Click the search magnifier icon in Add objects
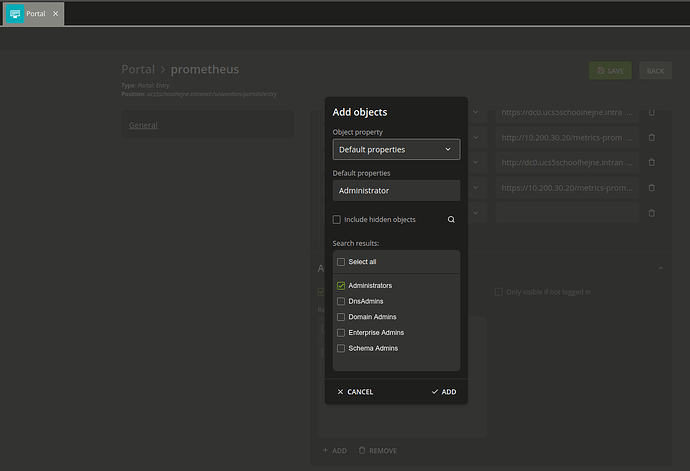Image resolution: width=690 pixels, height=471 pixels. pyautogui.click(x=451, y=219)
